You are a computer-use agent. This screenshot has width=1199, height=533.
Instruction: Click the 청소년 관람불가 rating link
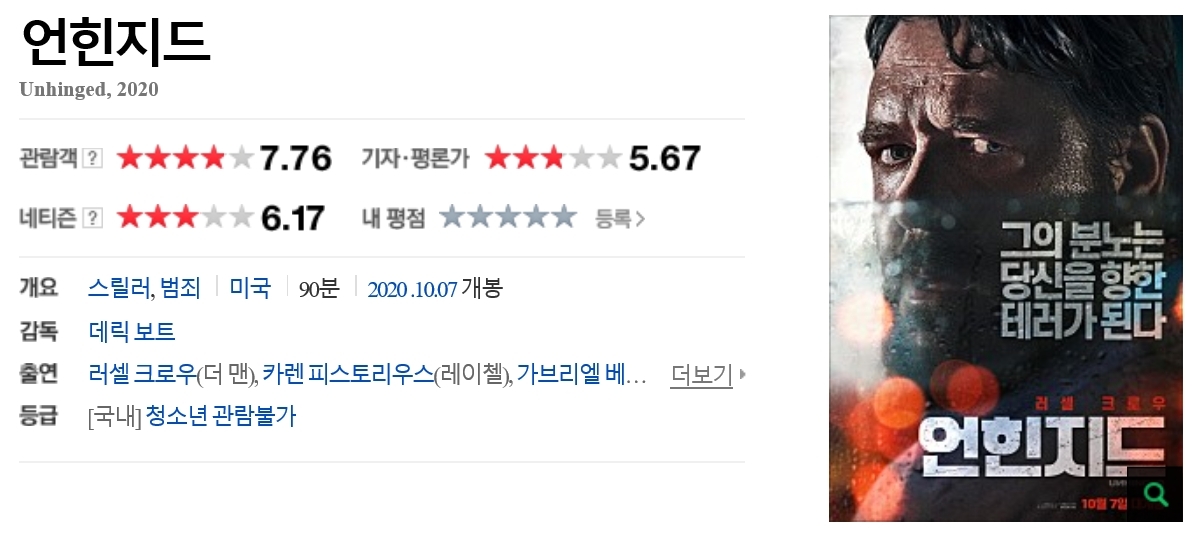220,417
